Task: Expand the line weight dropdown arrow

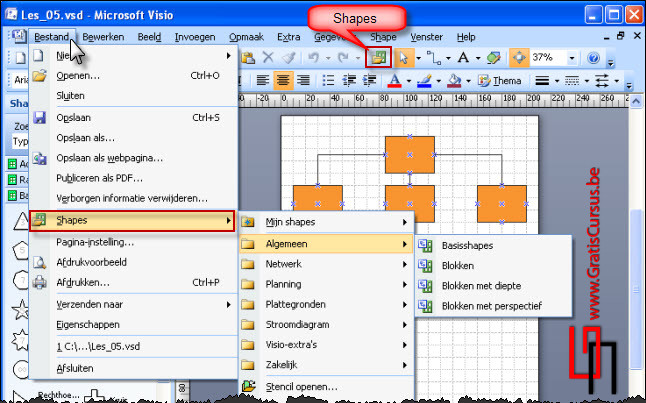Action: [557, 81]
